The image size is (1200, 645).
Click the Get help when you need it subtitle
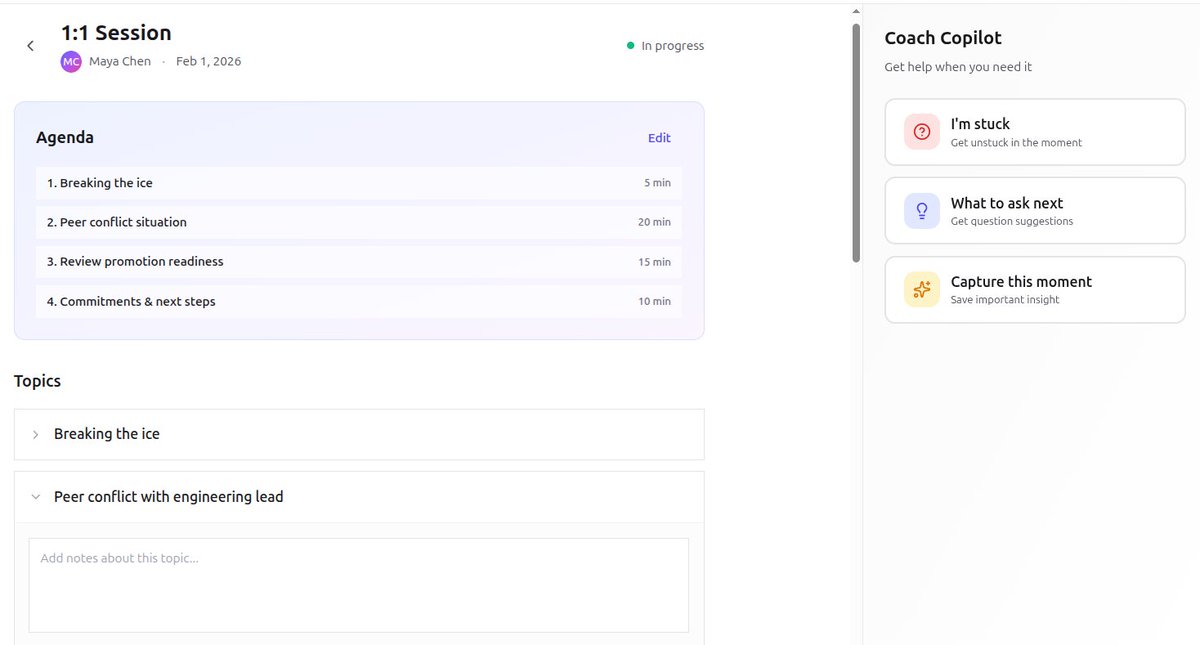click(958, 67)
